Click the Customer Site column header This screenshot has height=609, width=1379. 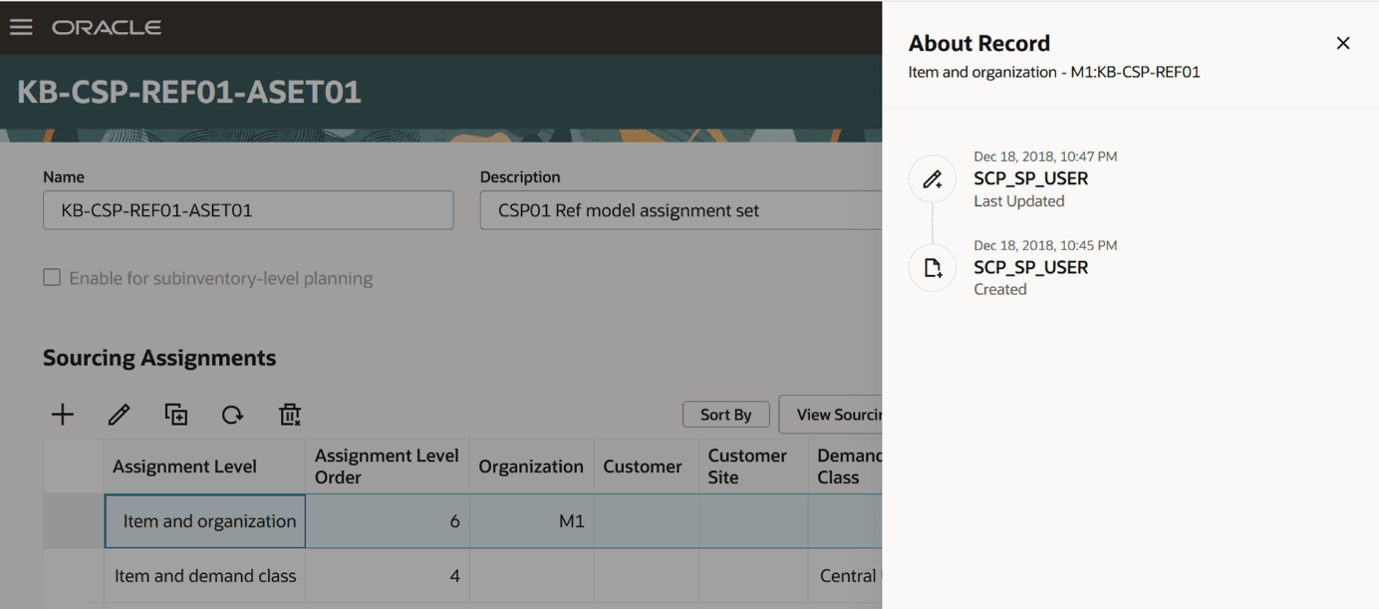pos(753,466)
